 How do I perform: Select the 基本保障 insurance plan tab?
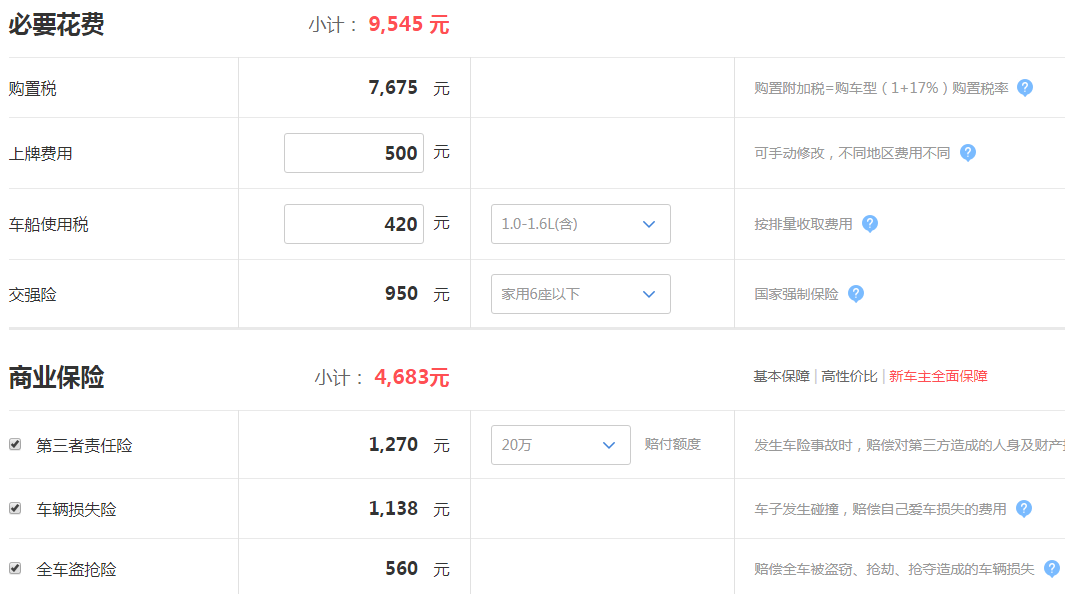click(781, 376)
